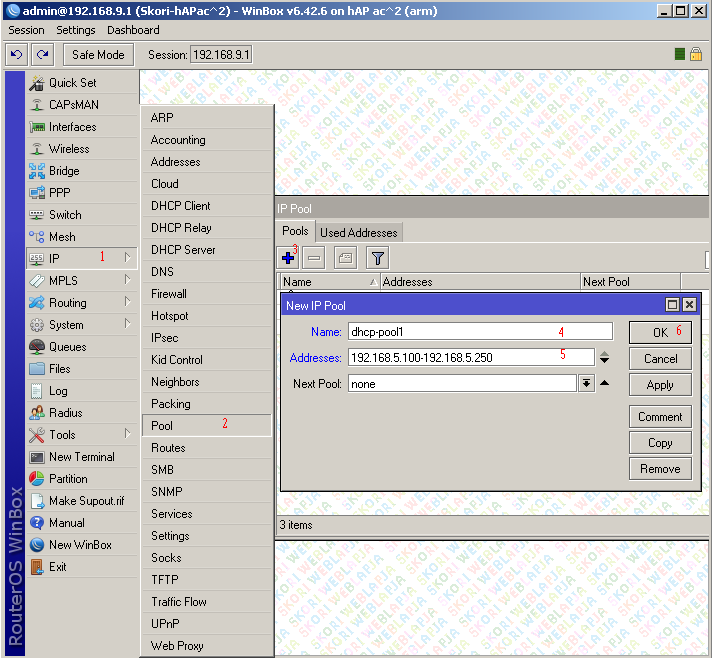
Task: Open New Terminal from the sidebar
Action: [x=81, y=457]
